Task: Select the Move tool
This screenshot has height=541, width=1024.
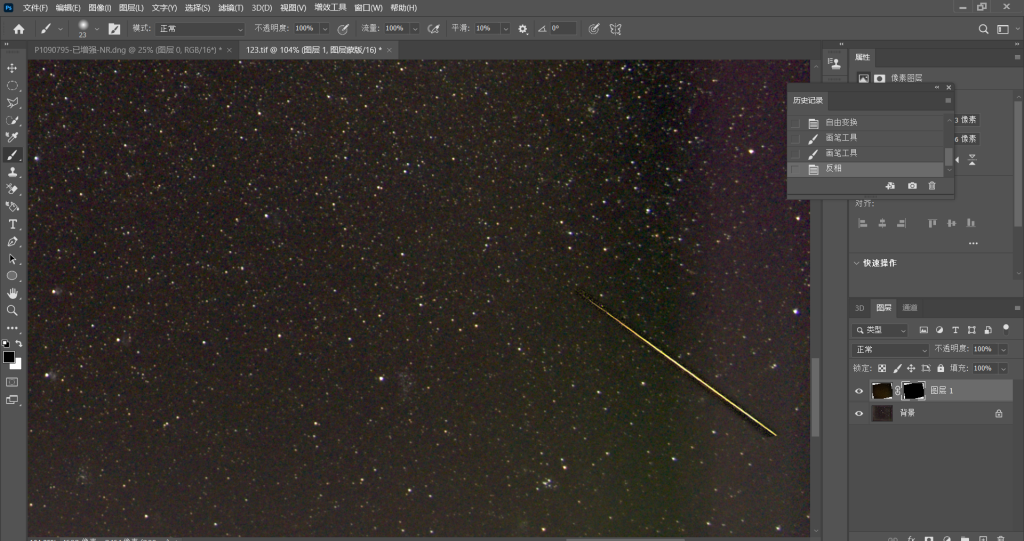Action: tap(12, 68)
